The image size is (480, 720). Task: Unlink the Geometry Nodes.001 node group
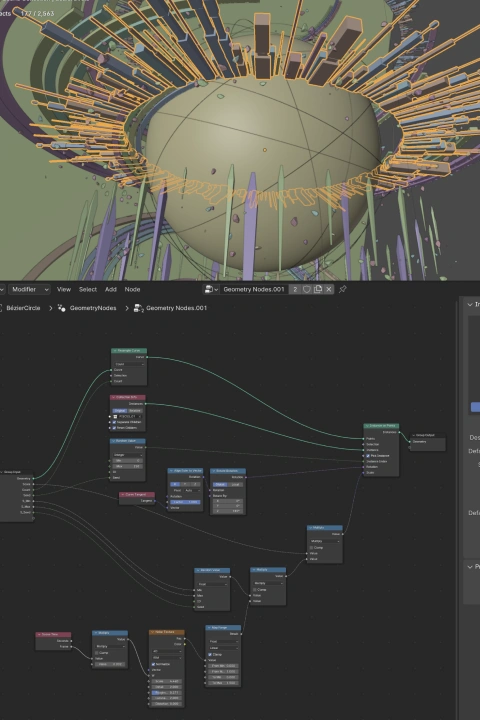point(328,289)
